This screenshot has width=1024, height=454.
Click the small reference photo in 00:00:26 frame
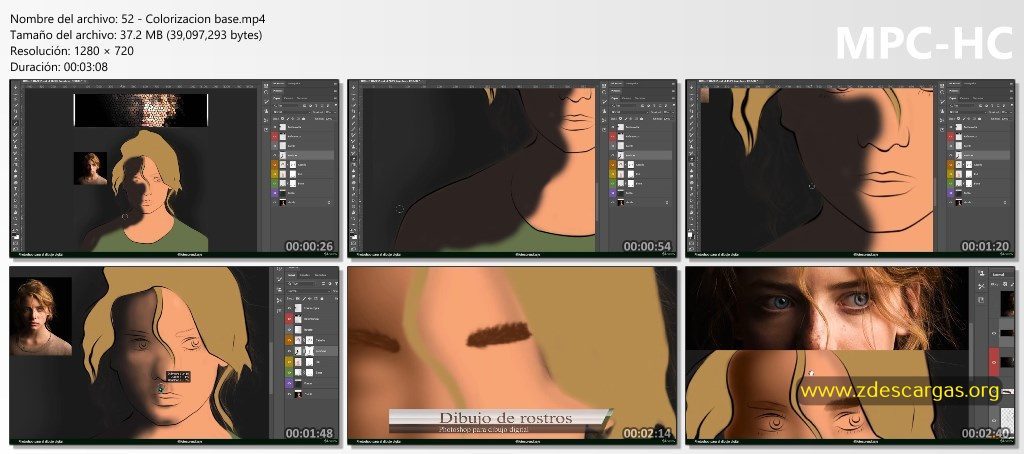[90, 169]
